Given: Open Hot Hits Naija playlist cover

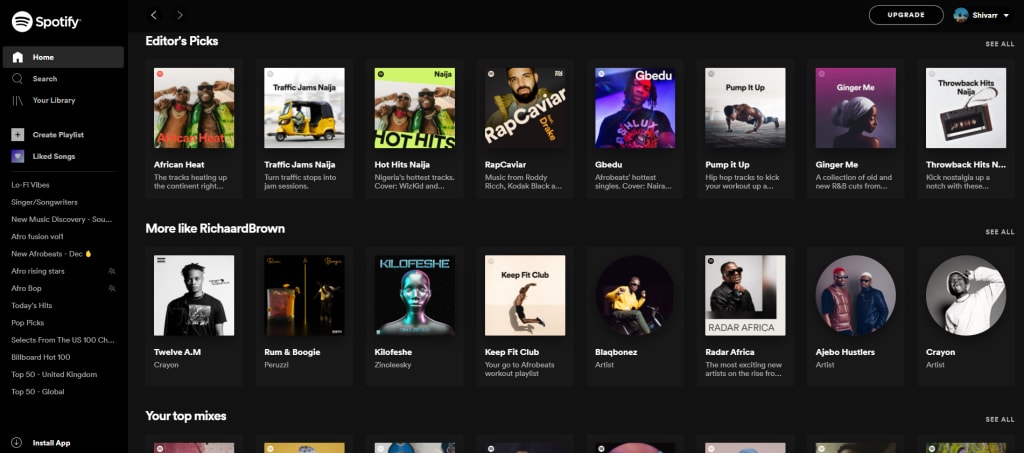Looking at the screenshot, I should point(415,108).
